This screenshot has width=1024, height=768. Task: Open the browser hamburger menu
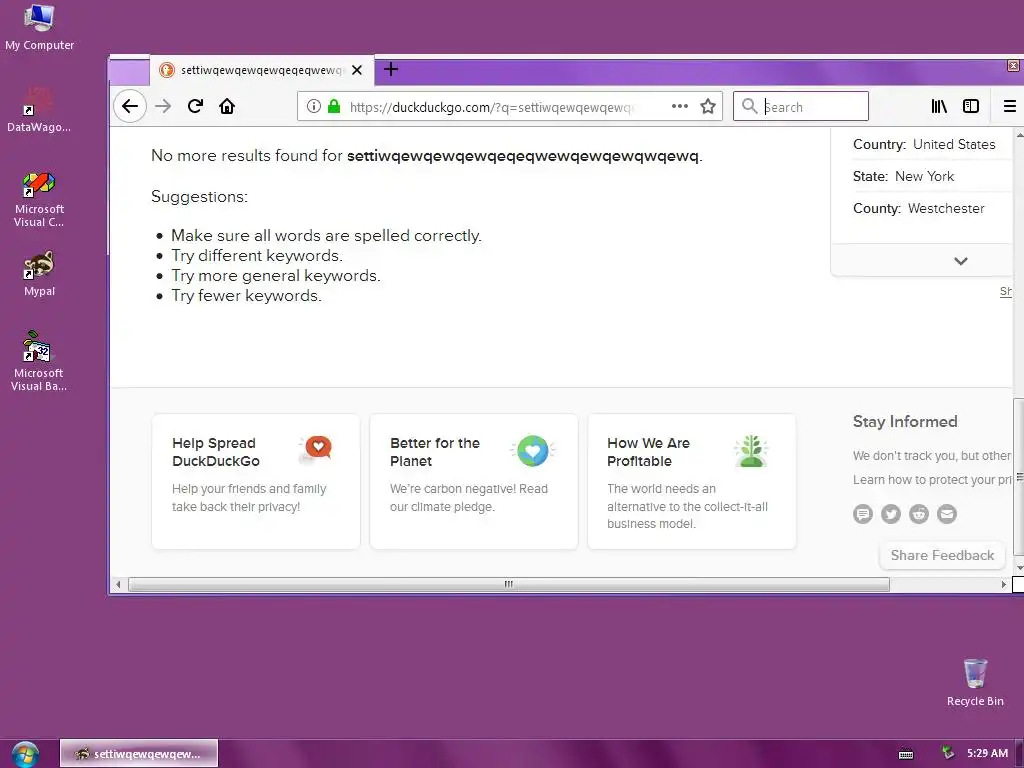[x=1010, y=106]
